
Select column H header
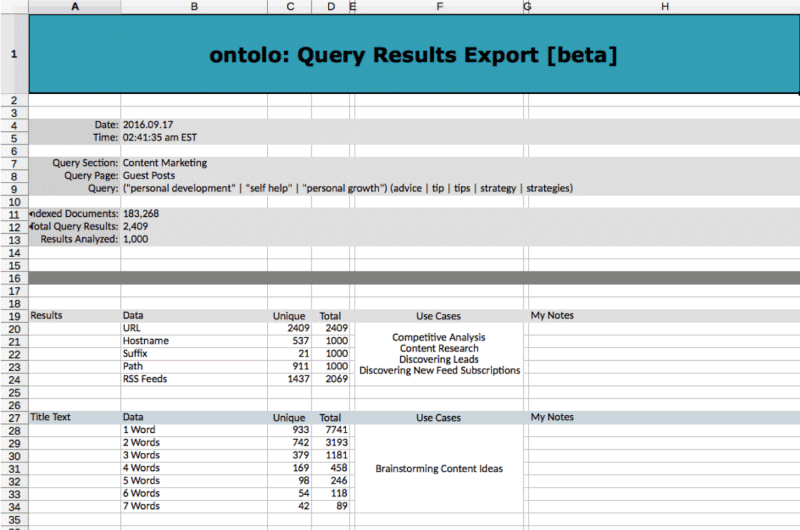point(664,7)
